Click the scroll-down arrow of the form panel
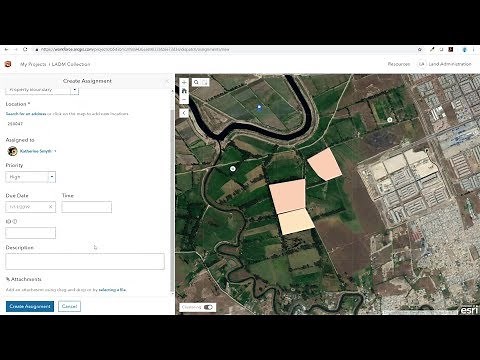 coord(172,293)
